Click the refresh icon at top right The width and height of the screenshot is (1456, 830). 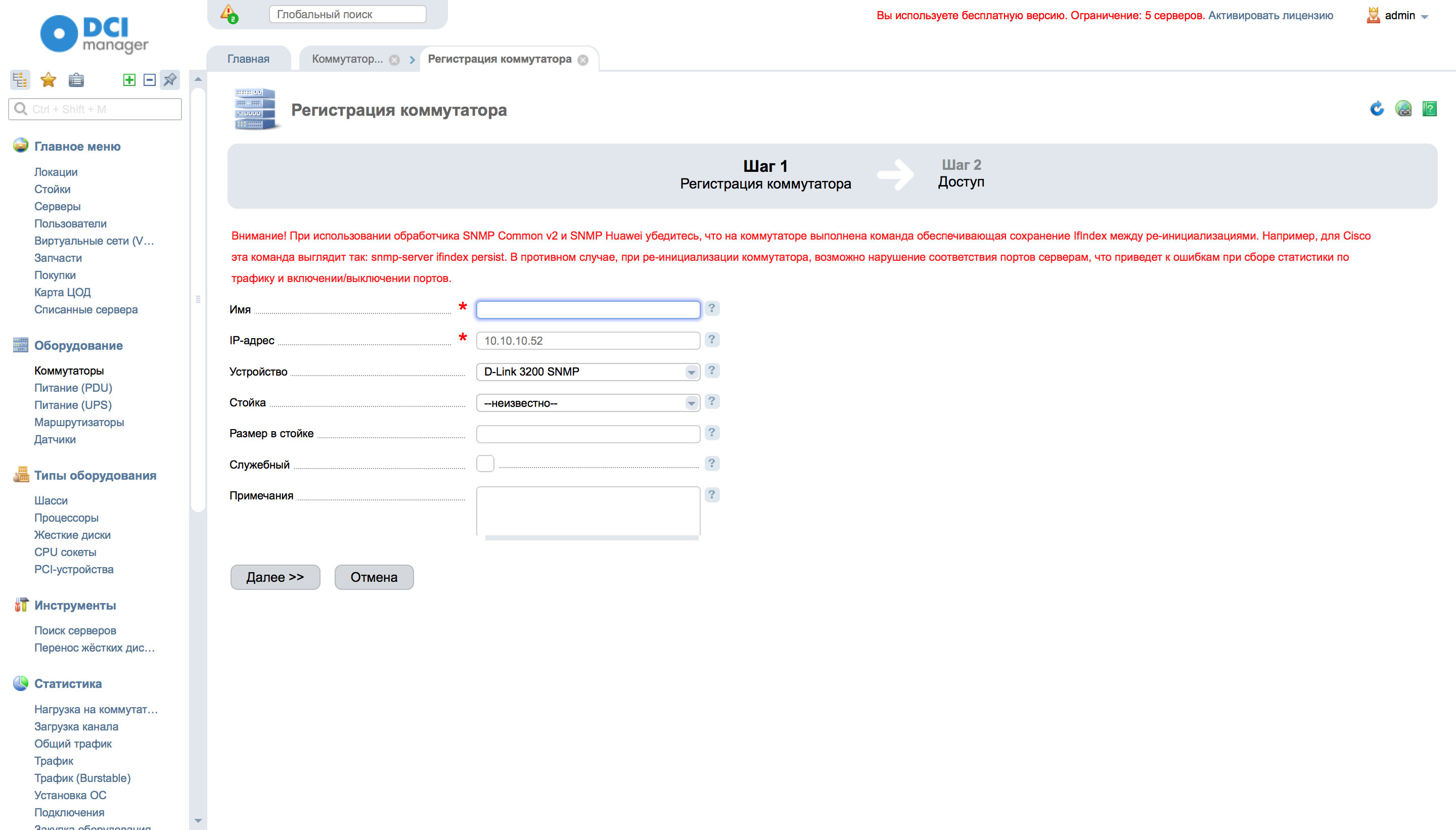coord(1377,108)
